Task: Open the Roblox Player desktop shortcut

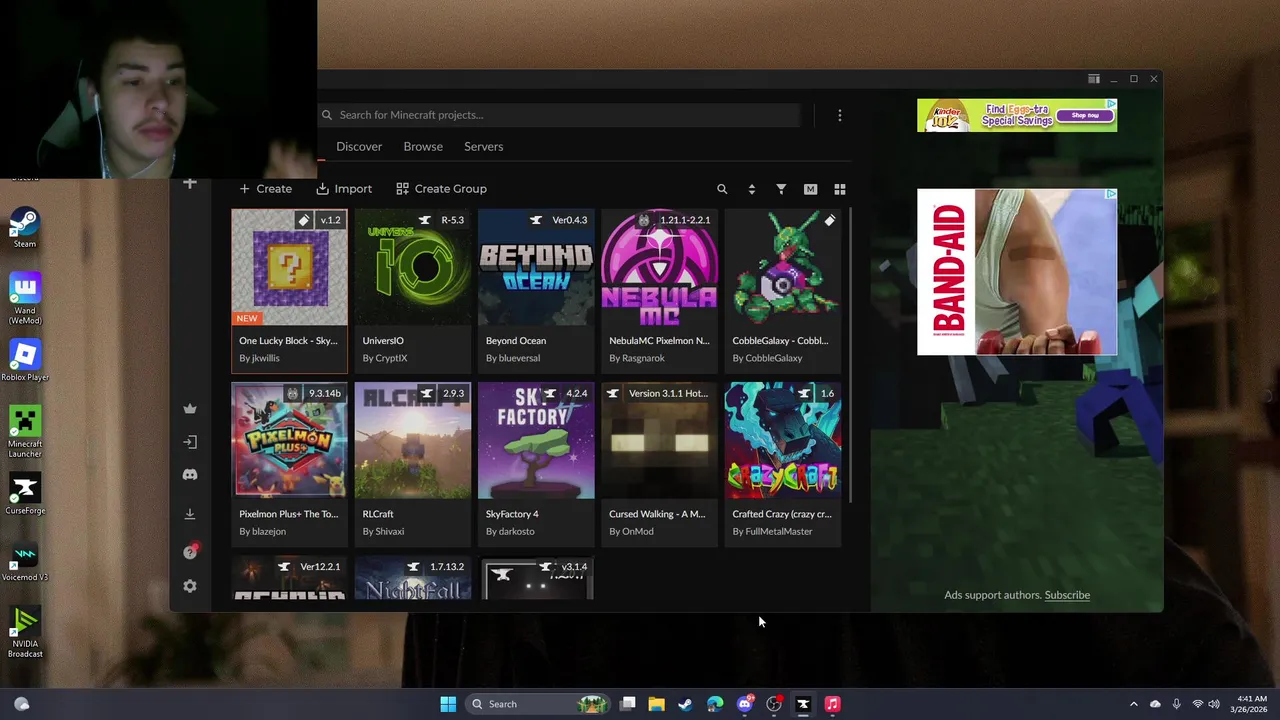Action: (25, 360)
